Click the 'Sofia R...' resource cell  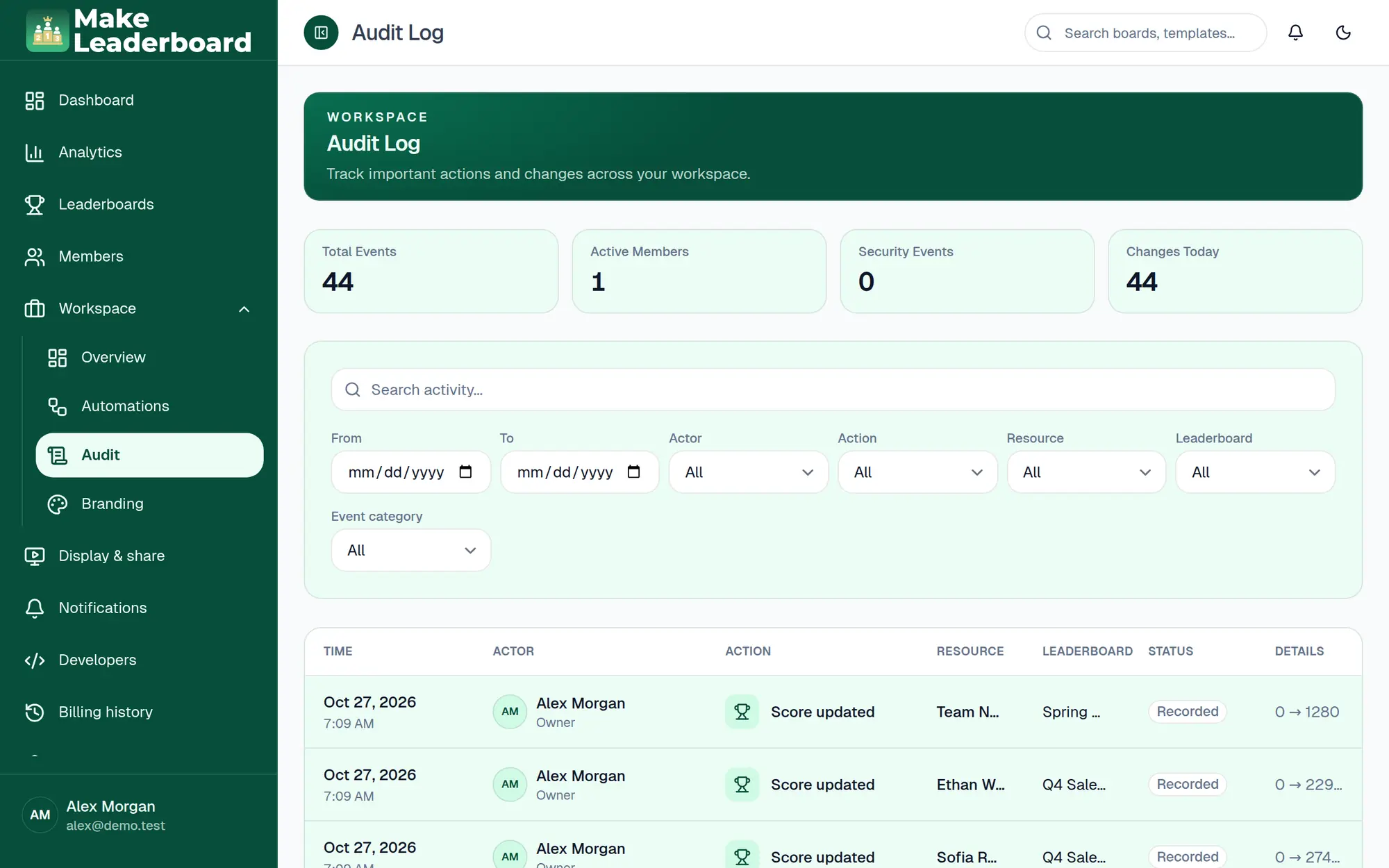[966, 858]
